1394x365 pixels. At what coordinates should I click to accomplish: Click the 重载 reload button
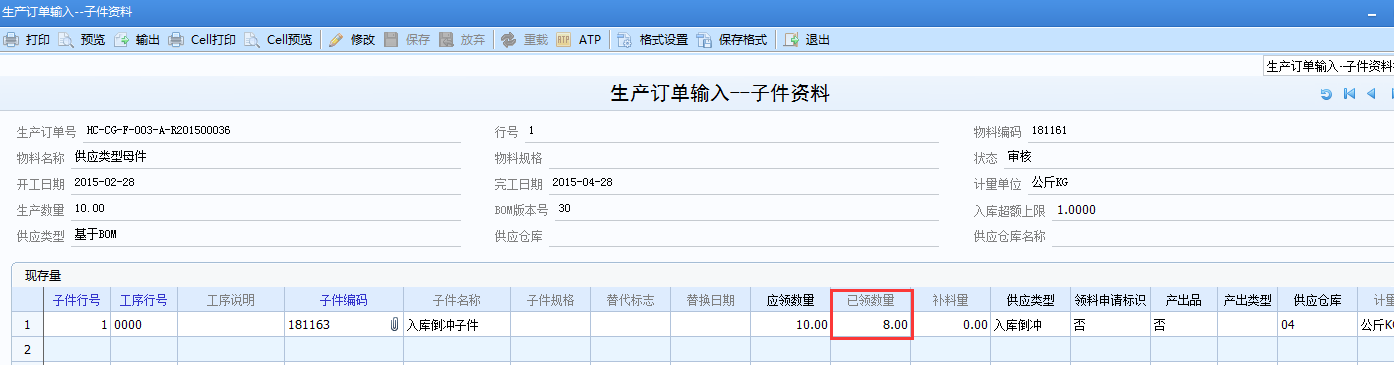click(525, 40)
